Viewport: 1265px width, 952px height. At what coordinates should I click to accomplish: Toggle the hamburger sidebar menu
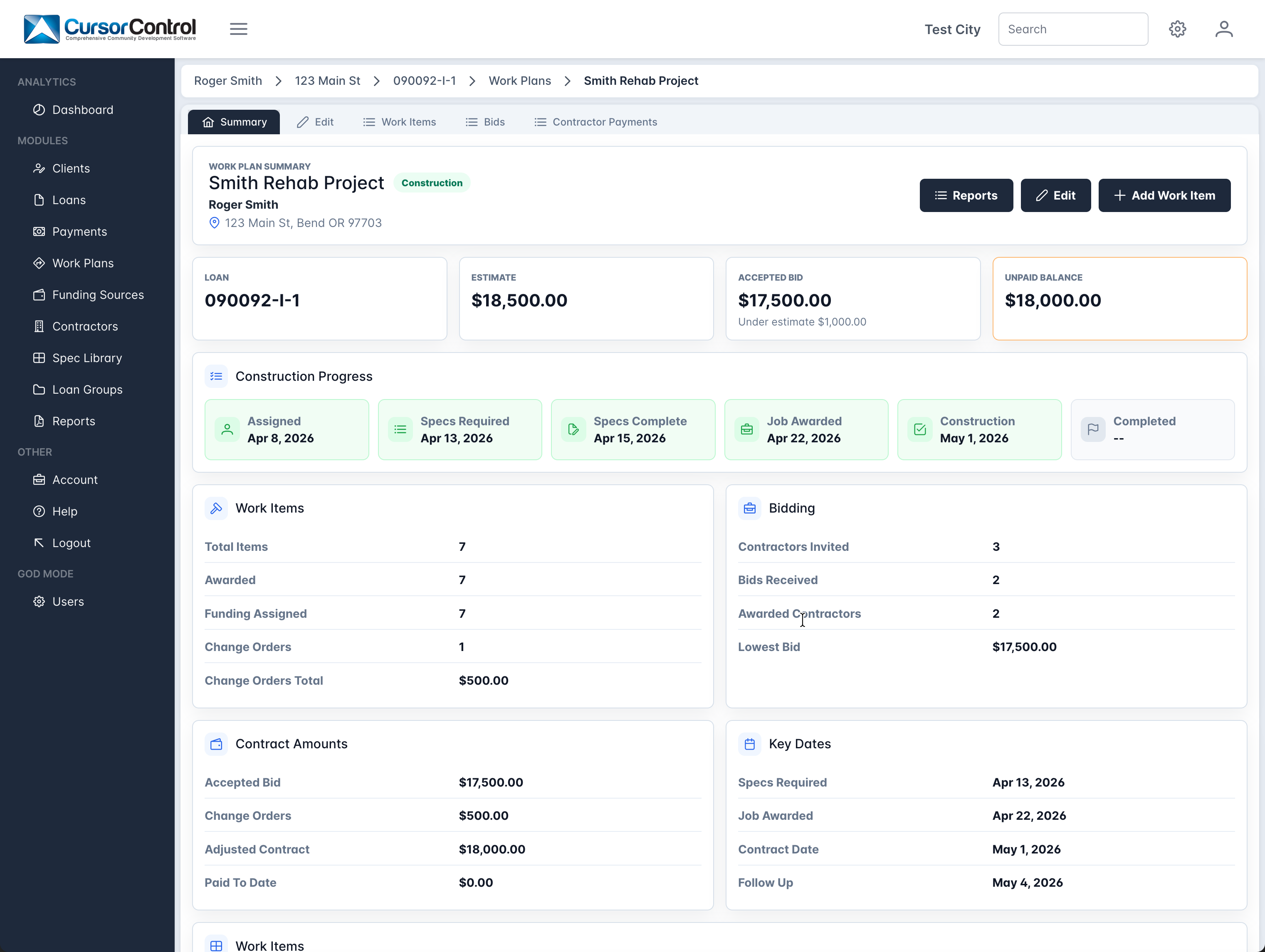[x=238, y=29]
